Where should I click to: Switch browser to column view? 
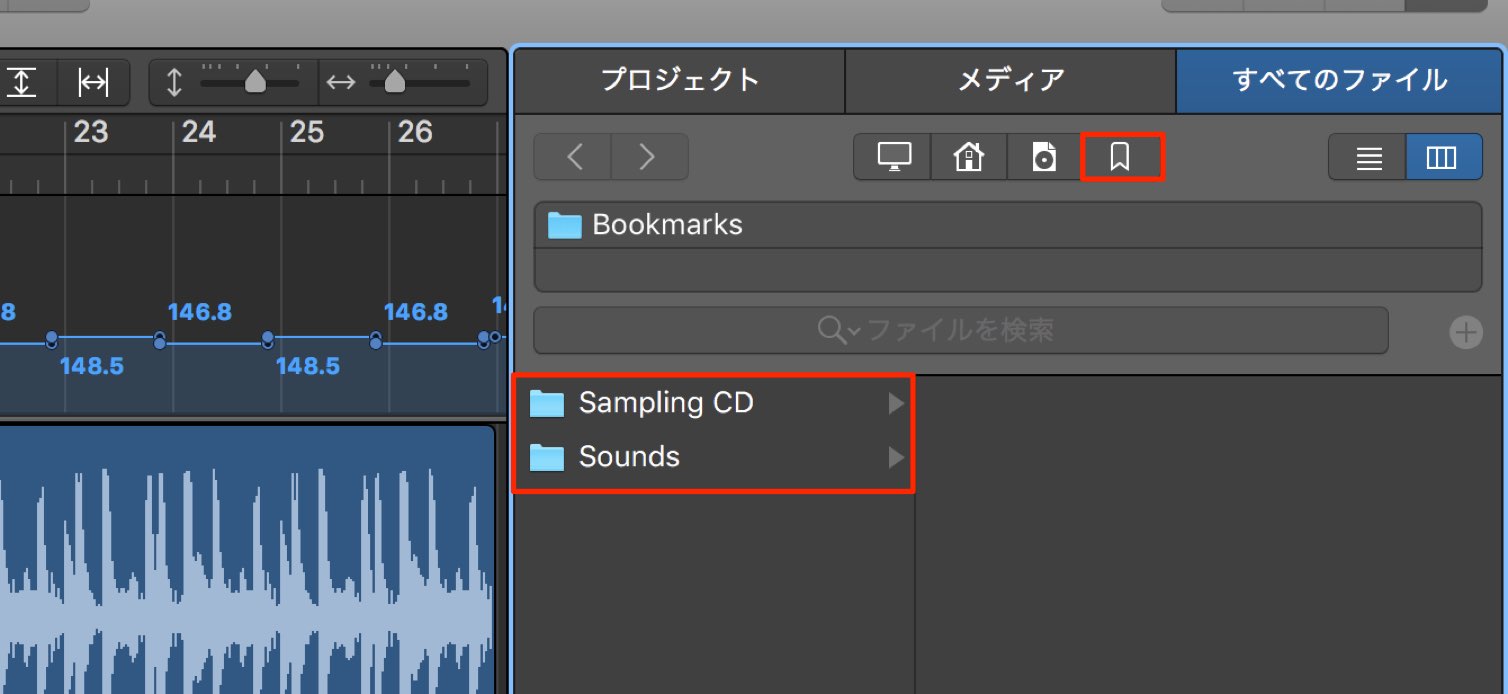pyautogui.click(x=1443, y=157)
